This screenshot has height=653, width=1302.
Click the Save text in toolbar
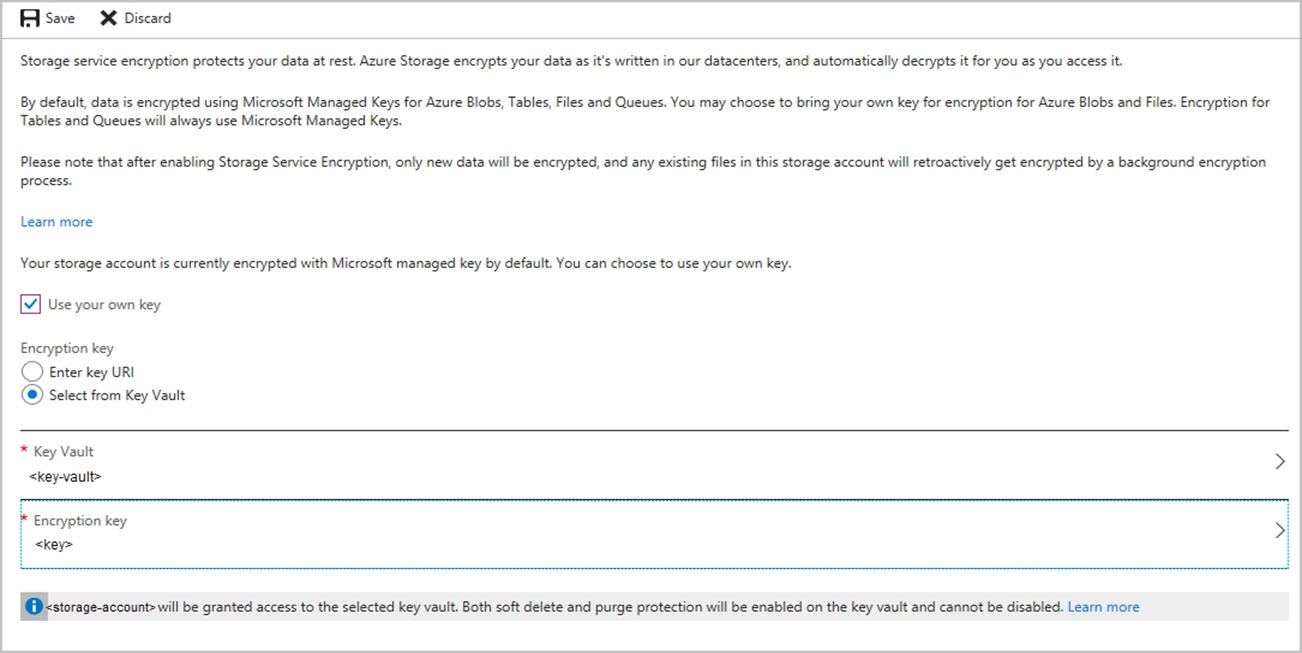click(60, 18)
